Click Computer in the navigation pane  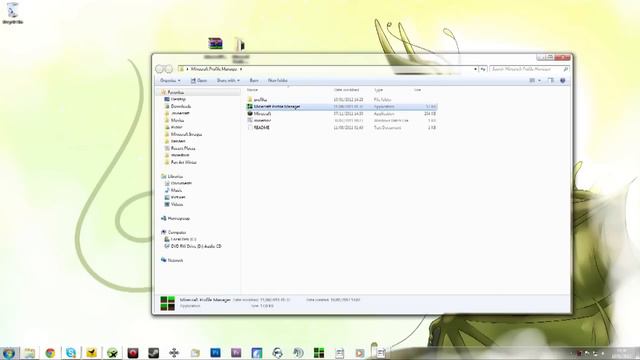pyautogui.click(x=177, y=232)
